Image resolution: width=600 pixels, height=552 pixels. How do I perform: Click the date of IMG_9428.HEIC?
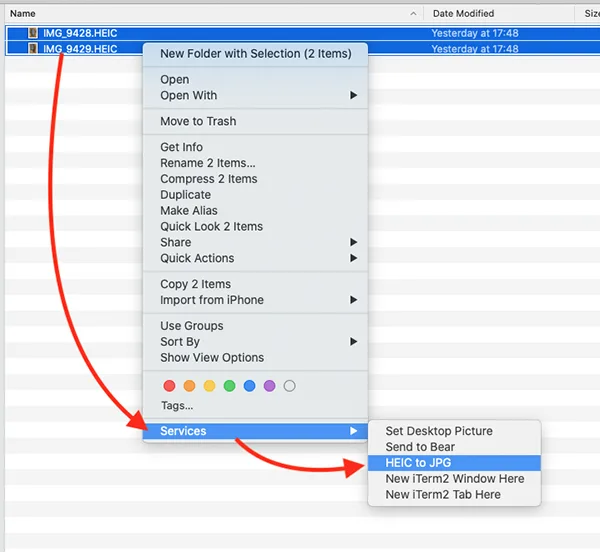(x=475, y=33)
